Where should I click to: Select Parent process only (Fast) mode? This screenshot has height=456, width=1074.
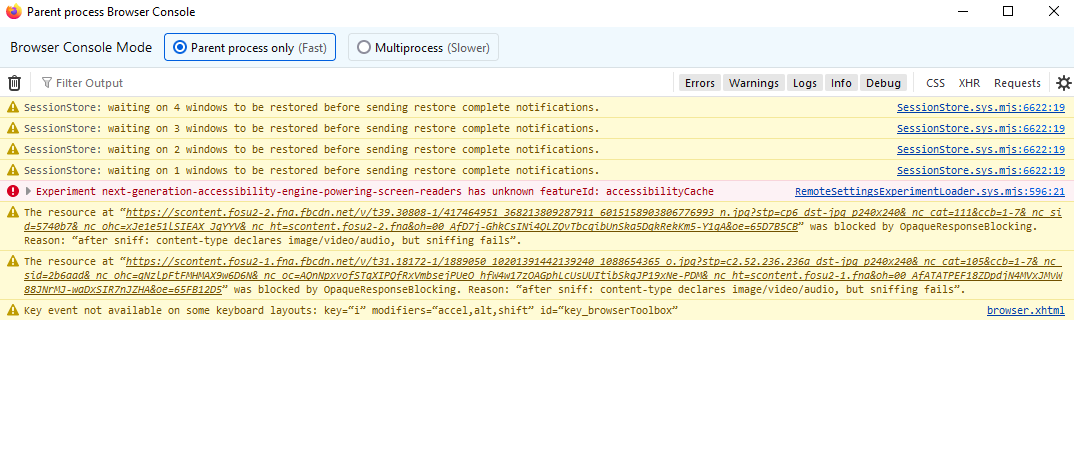click(x=250, y=47)
